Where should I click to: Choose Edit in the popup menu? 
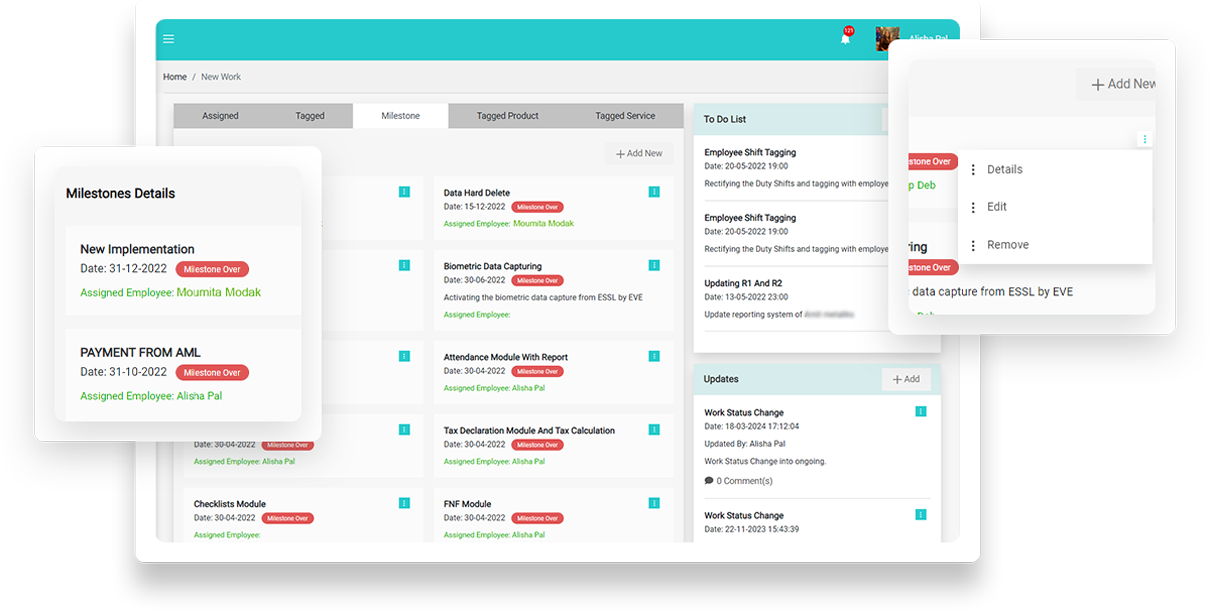pyautogui.click(x=996, y=207)
